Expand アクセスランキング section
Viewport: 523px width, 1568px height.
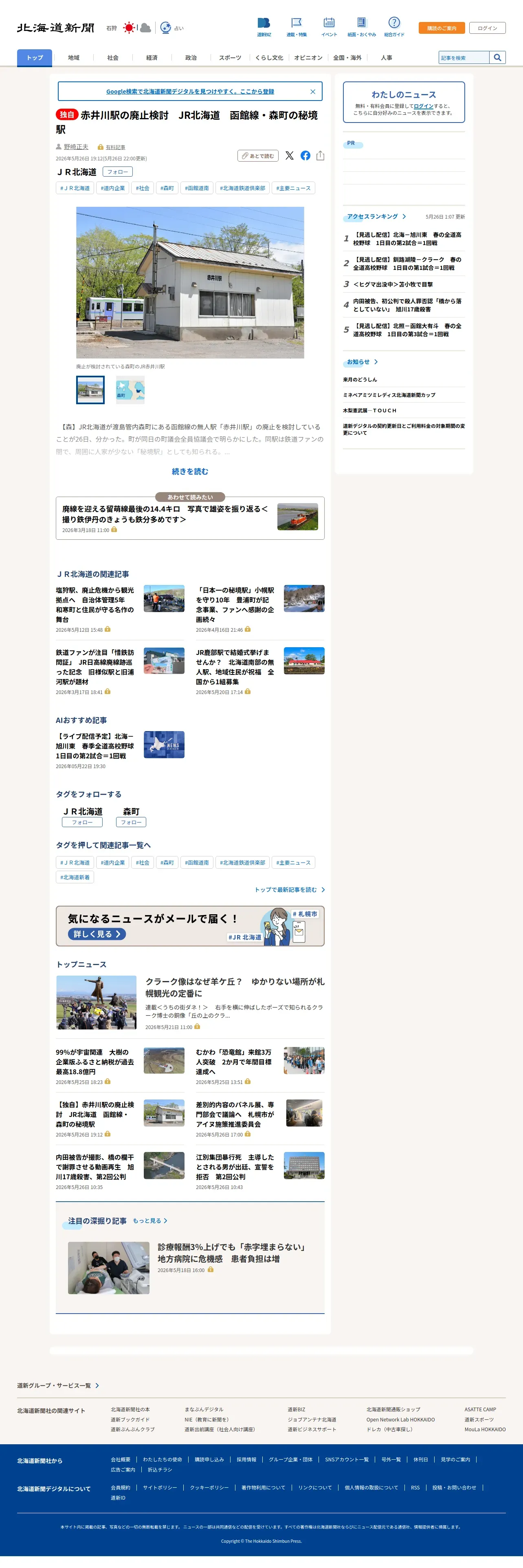click(x=376, y=217)
